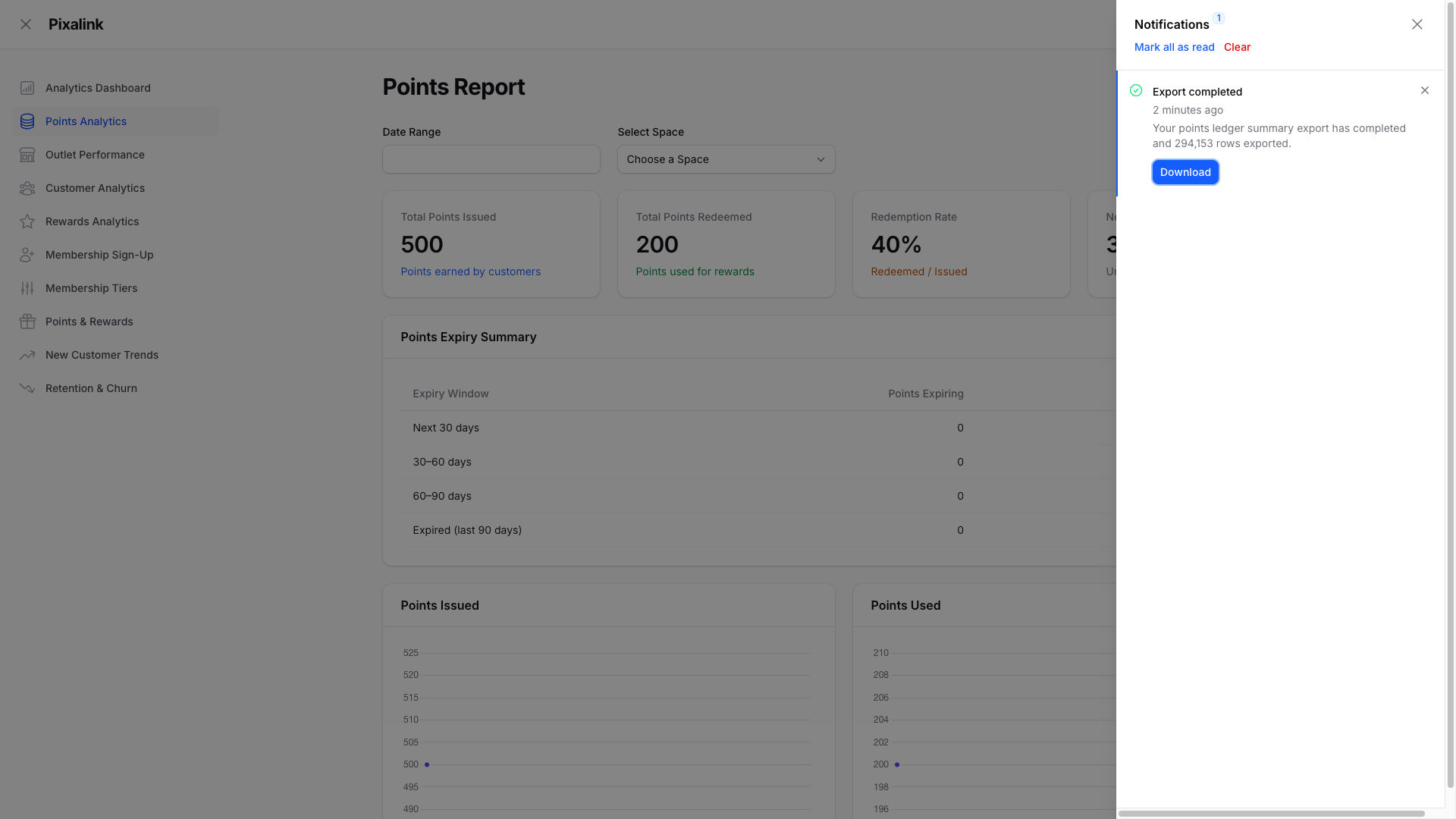Click the '60–90 days' row label

442,496
